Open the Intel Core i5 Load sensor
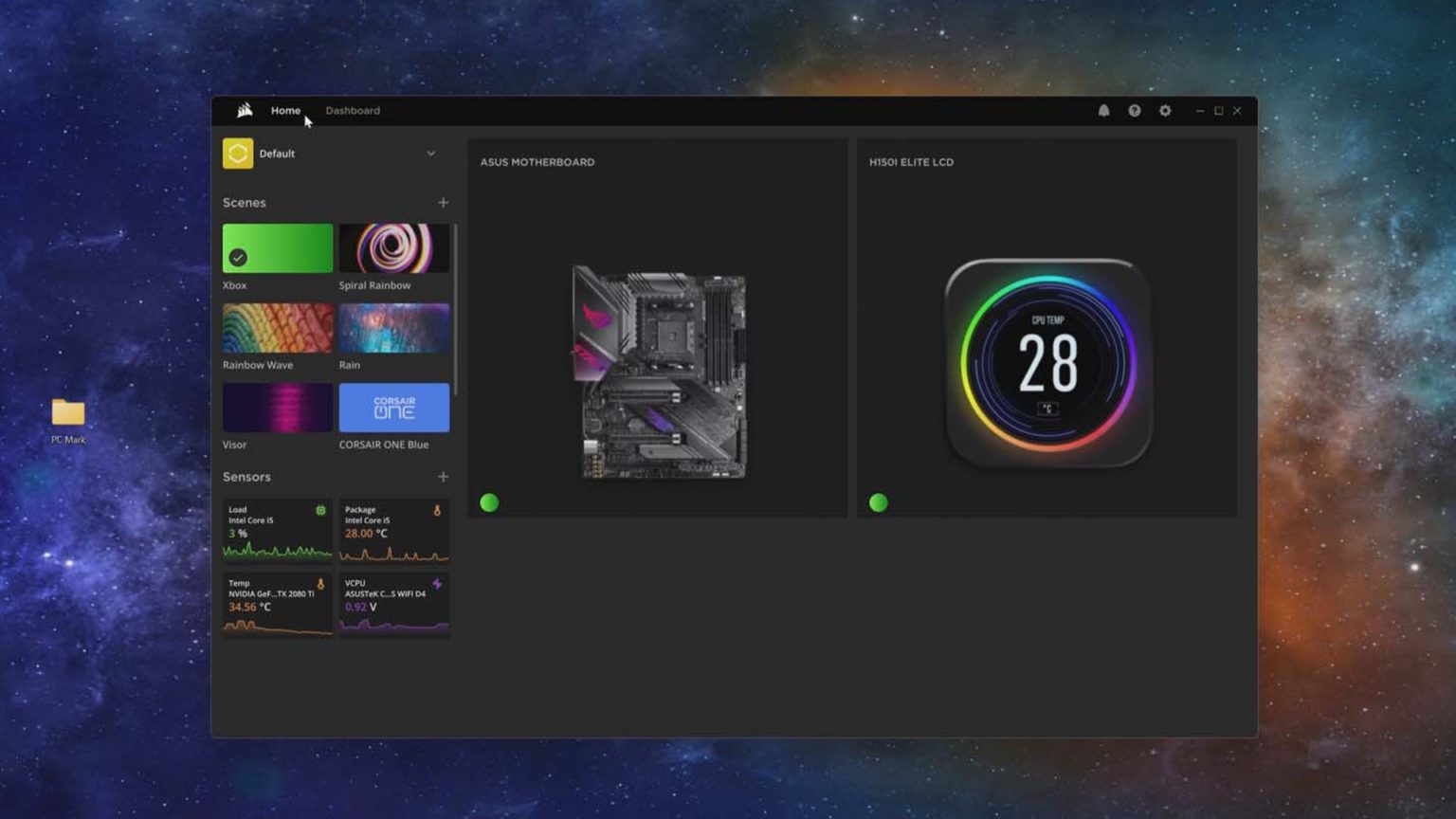1456x819 pixels. pos(278,531)
